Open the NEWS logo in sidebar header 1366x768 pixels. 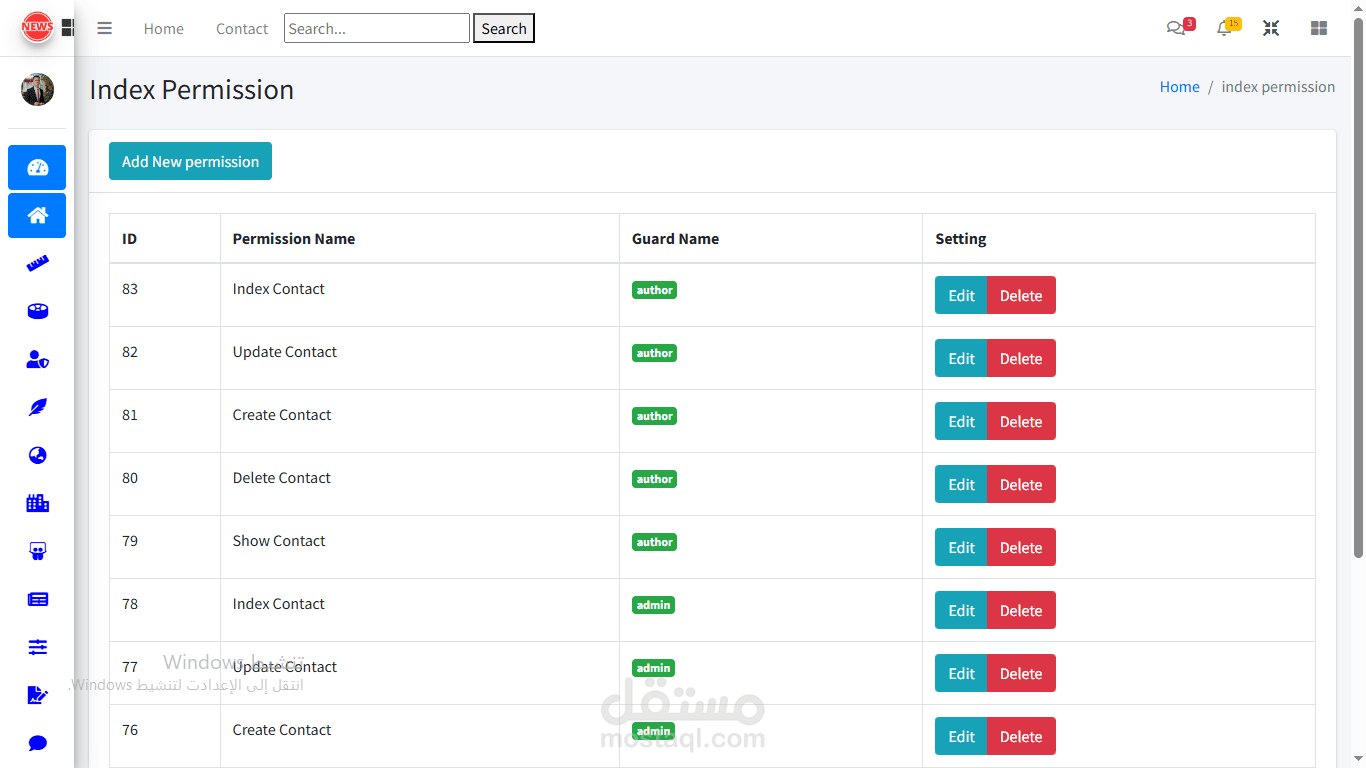tap(37, 27)
